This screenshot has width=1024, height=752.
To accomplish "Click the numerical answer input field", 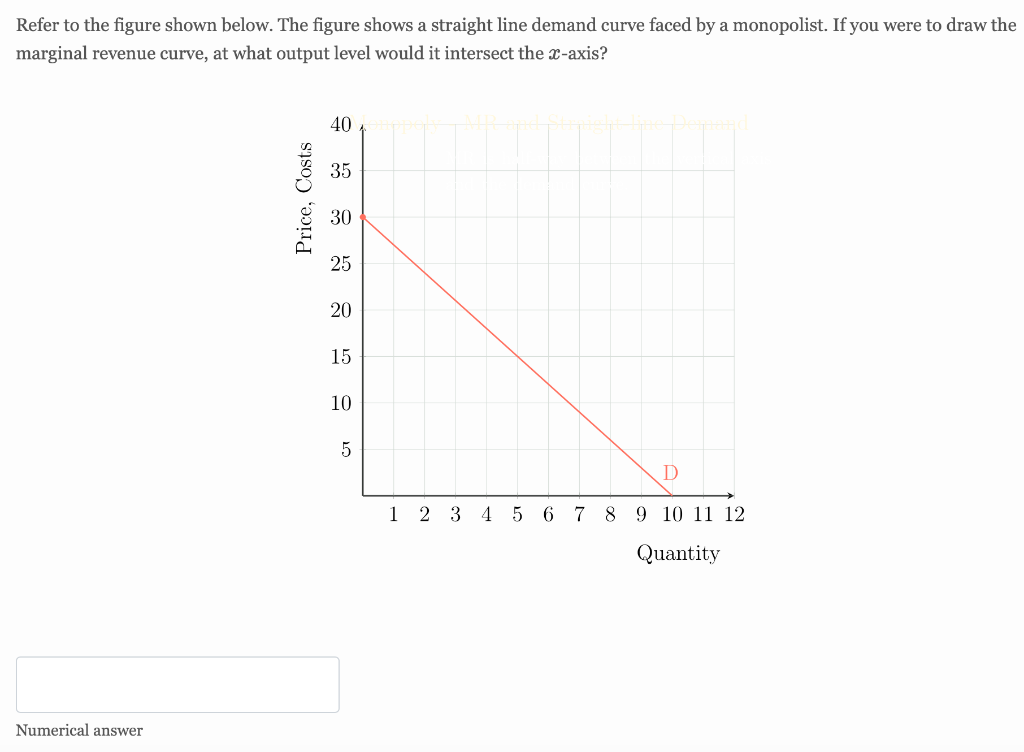I will tap(177, 684).
